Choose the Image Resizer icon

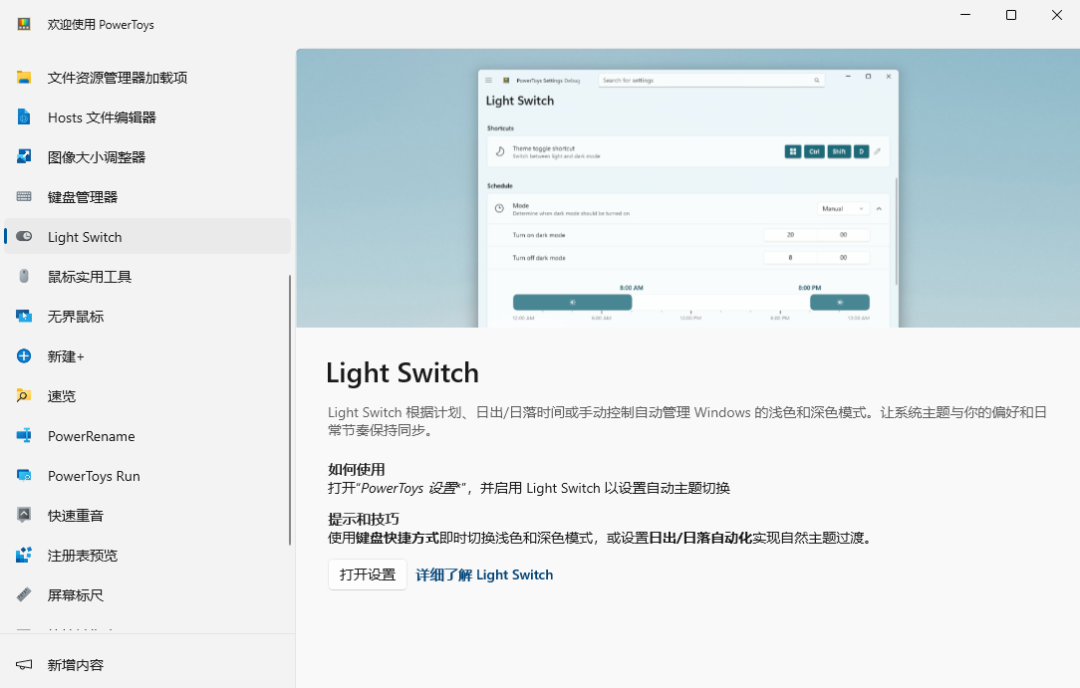point(24,157)
